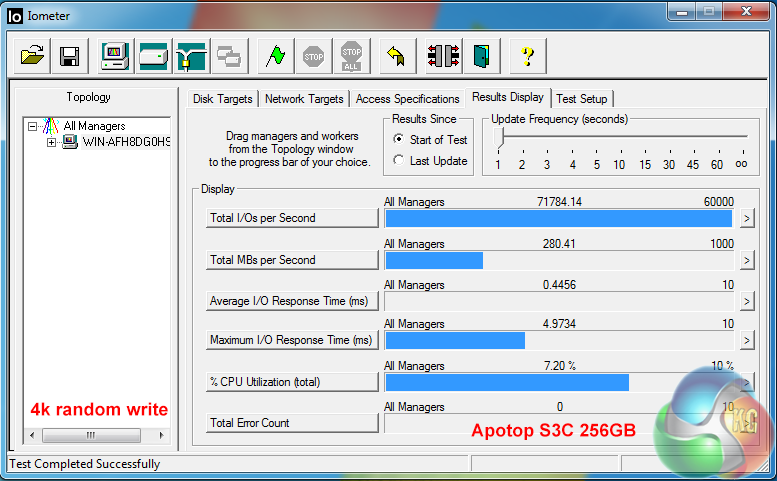Image resolution: width=777 pixels, height=481 pixels.
Task: Start a new manager
Action: pyautogui.click(x=115, y=56)
